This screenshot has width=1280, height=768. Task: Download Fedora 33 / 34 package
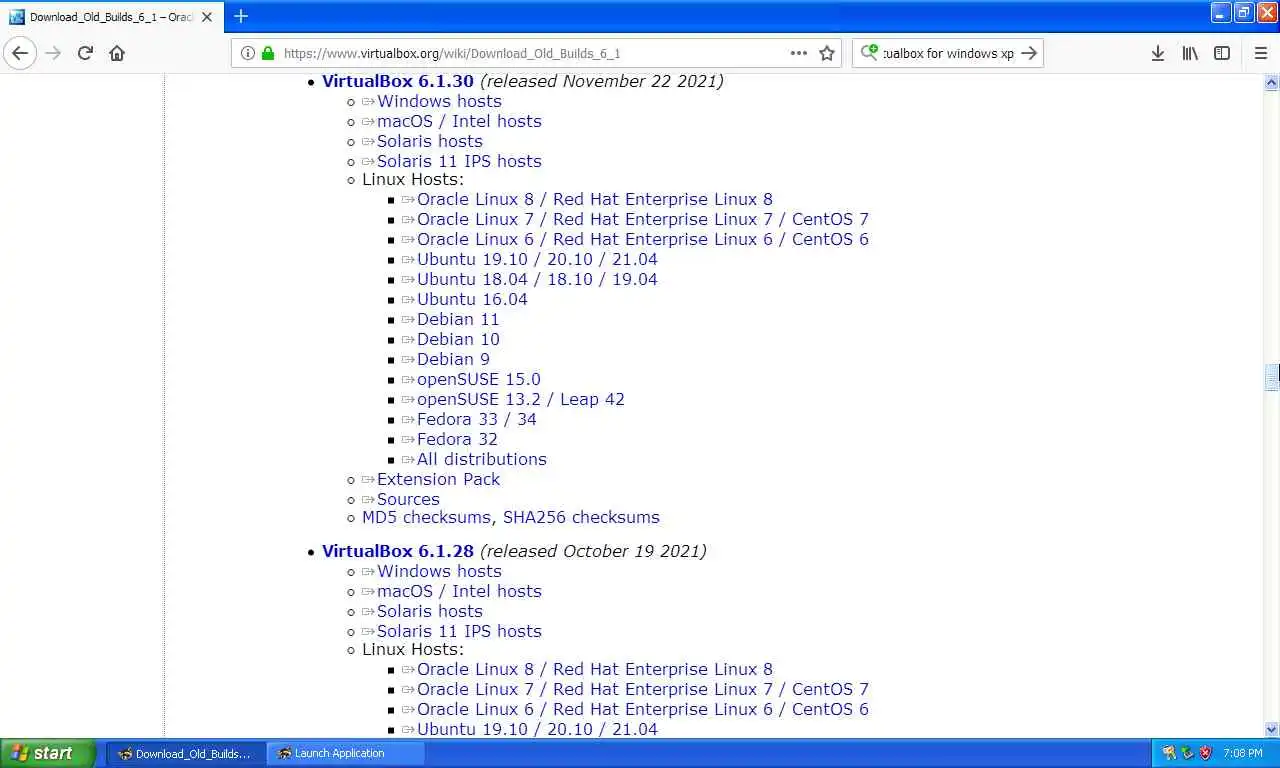point(477,419)
